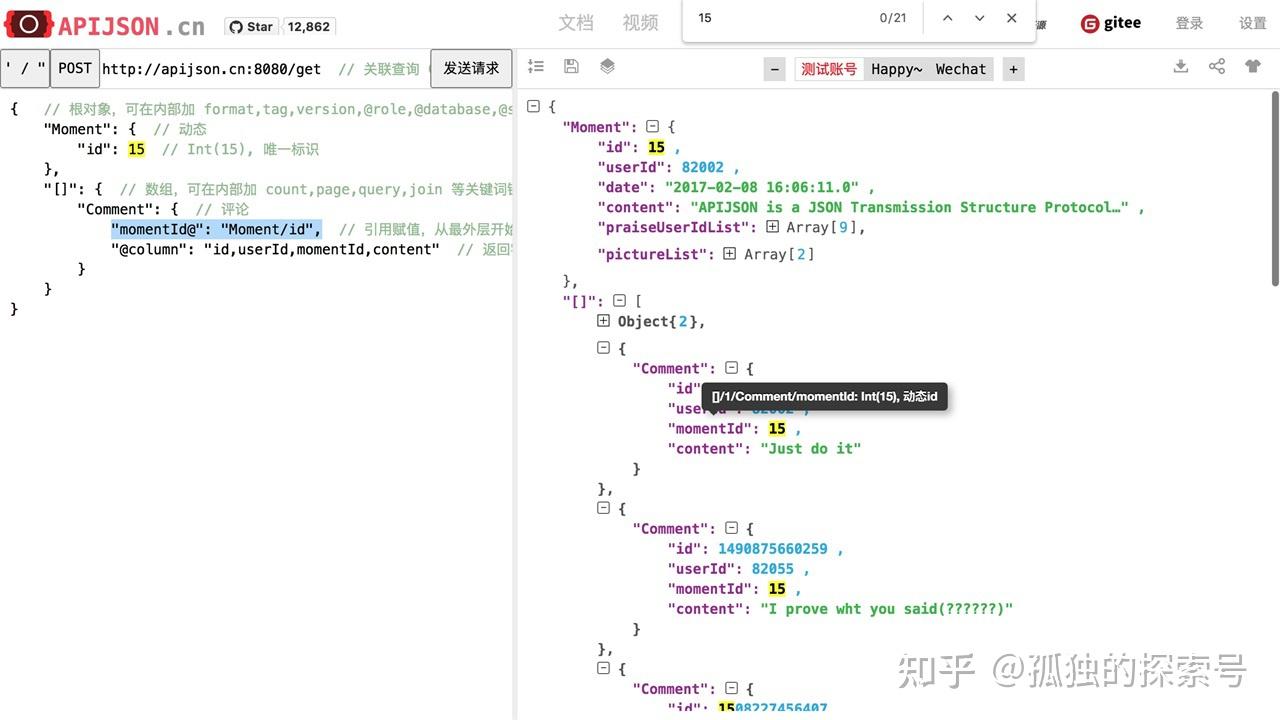Click the APIJSON logo icon
Screen dimensions: 1280x720
pyautogui.click(x=30, y=24)
